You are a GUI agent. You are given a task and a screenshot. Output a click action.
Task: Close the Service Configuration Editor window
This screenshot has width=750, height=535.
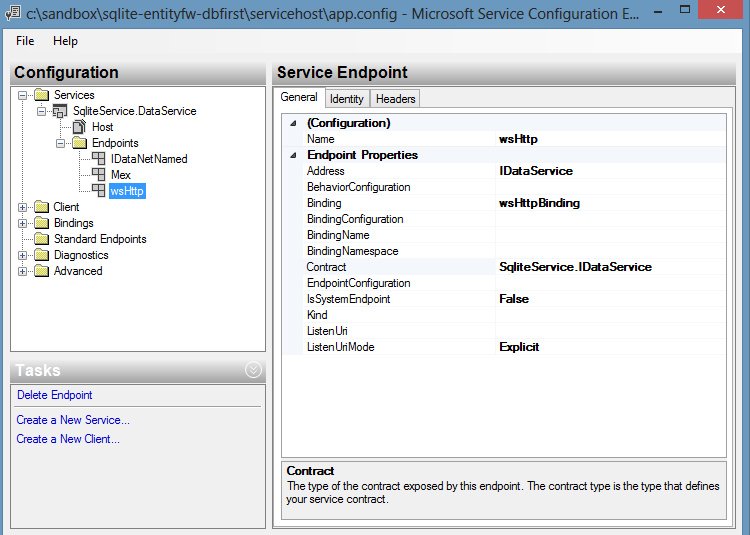pos(721,10)
